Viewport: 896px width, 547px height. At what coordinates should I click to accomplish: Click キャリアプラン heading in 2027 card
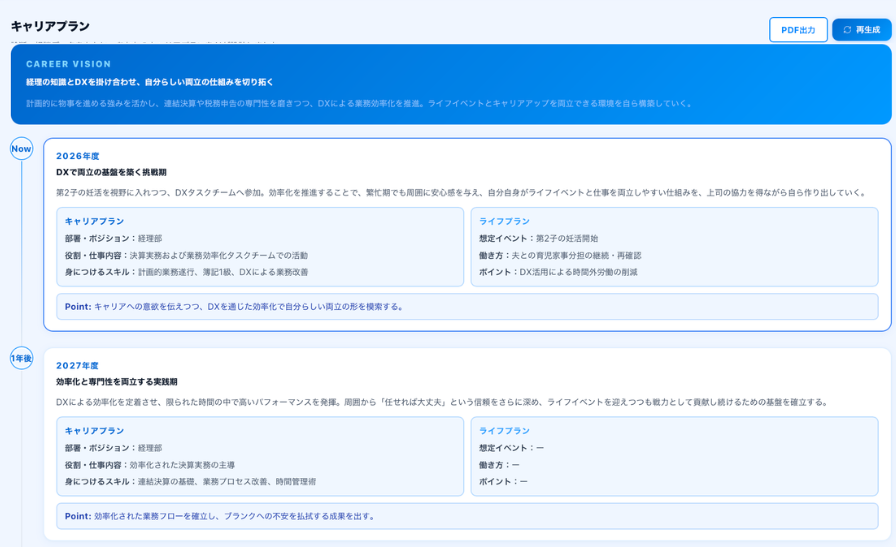coord(94,431)
